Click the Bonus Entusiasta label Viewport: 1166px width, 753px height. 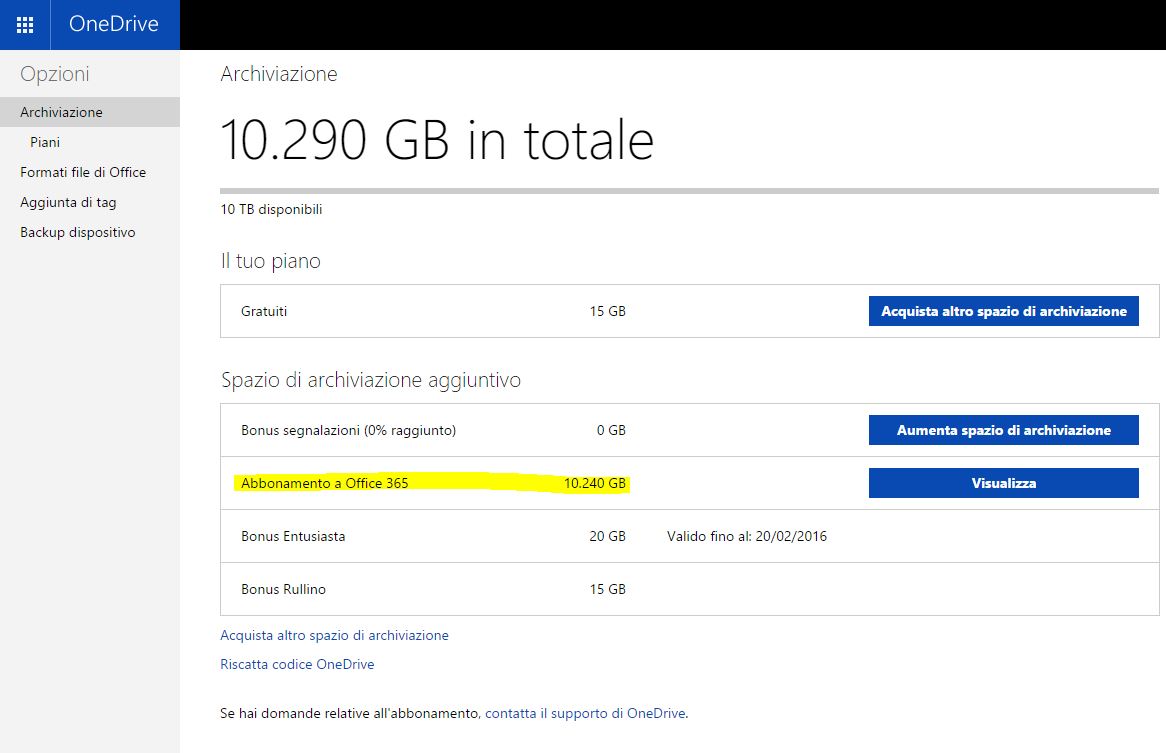point(293,537)
